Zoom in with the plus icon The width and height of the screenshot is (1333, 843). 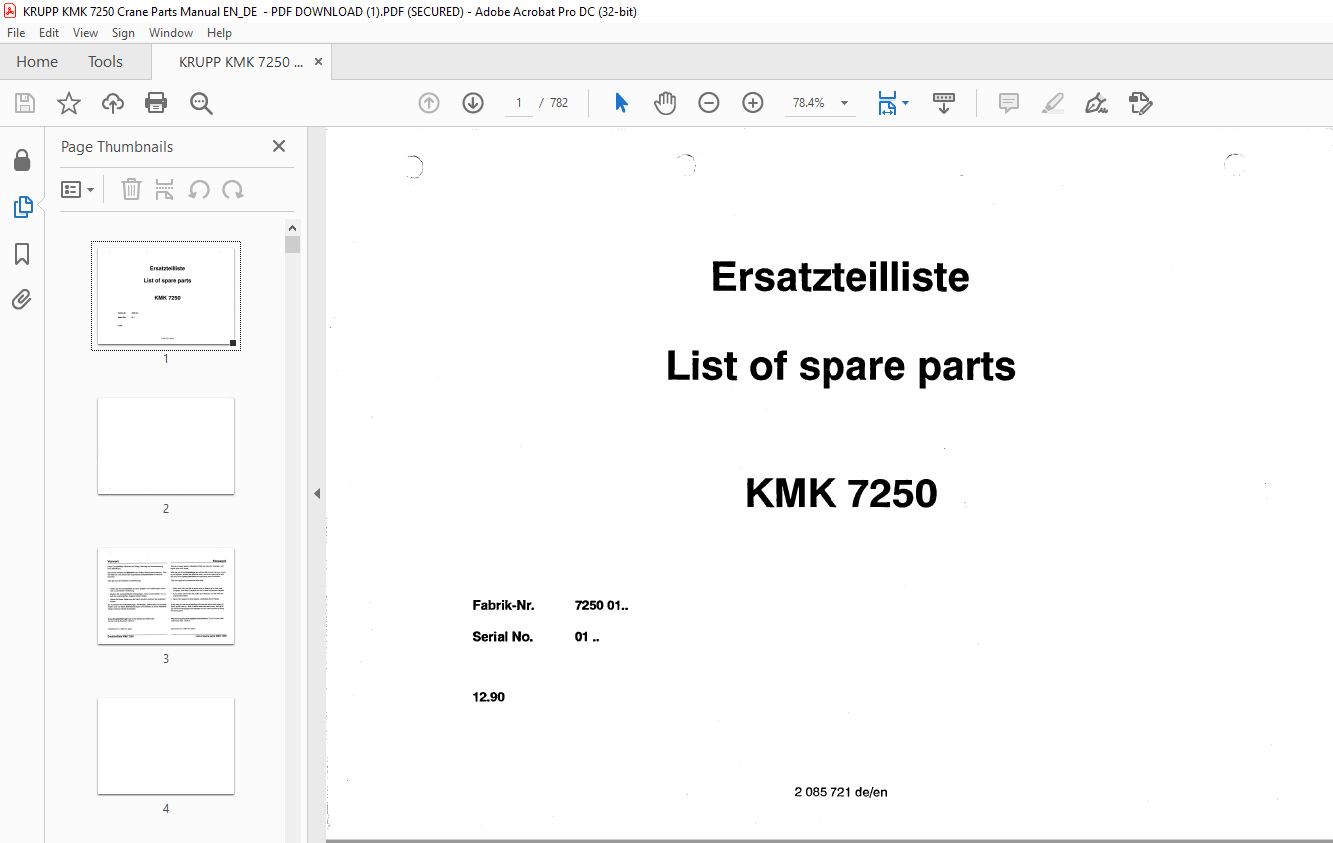tap(753, 103)
